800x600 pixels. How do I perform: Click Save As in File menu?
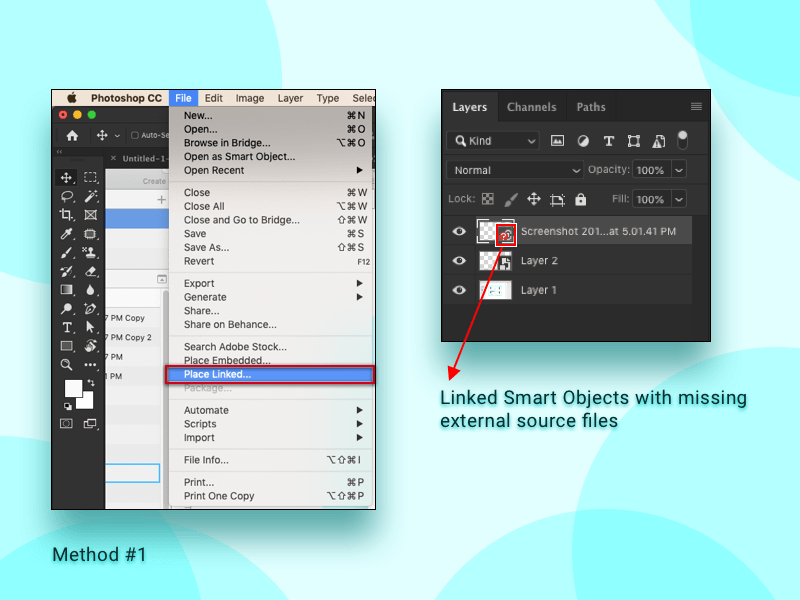[206, 248]
